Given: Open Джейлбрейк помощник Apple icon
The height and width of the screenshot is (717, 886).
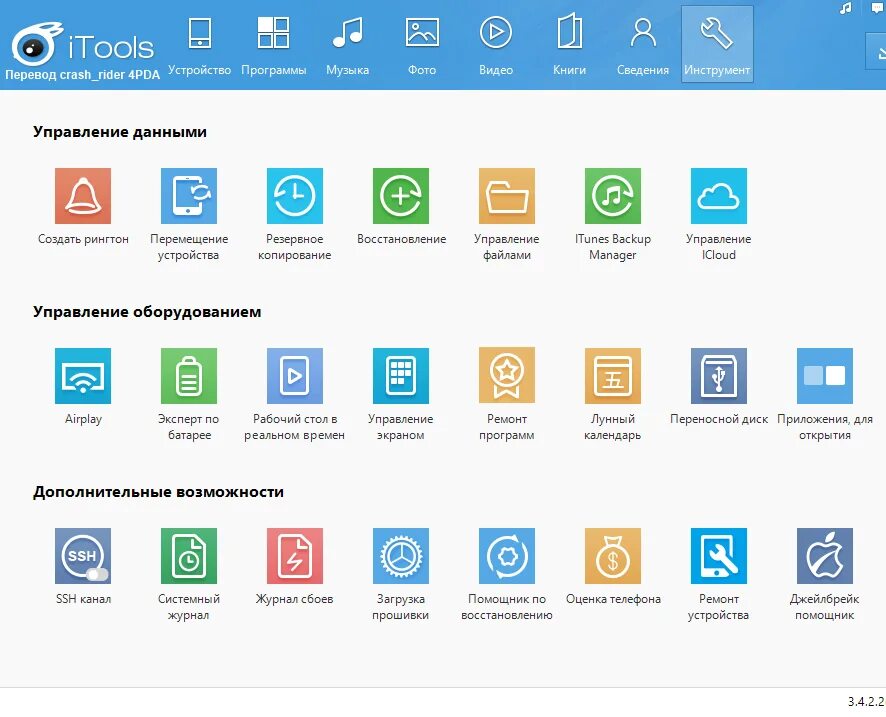Looking at the screenshot, I should (x=824, y=556).
